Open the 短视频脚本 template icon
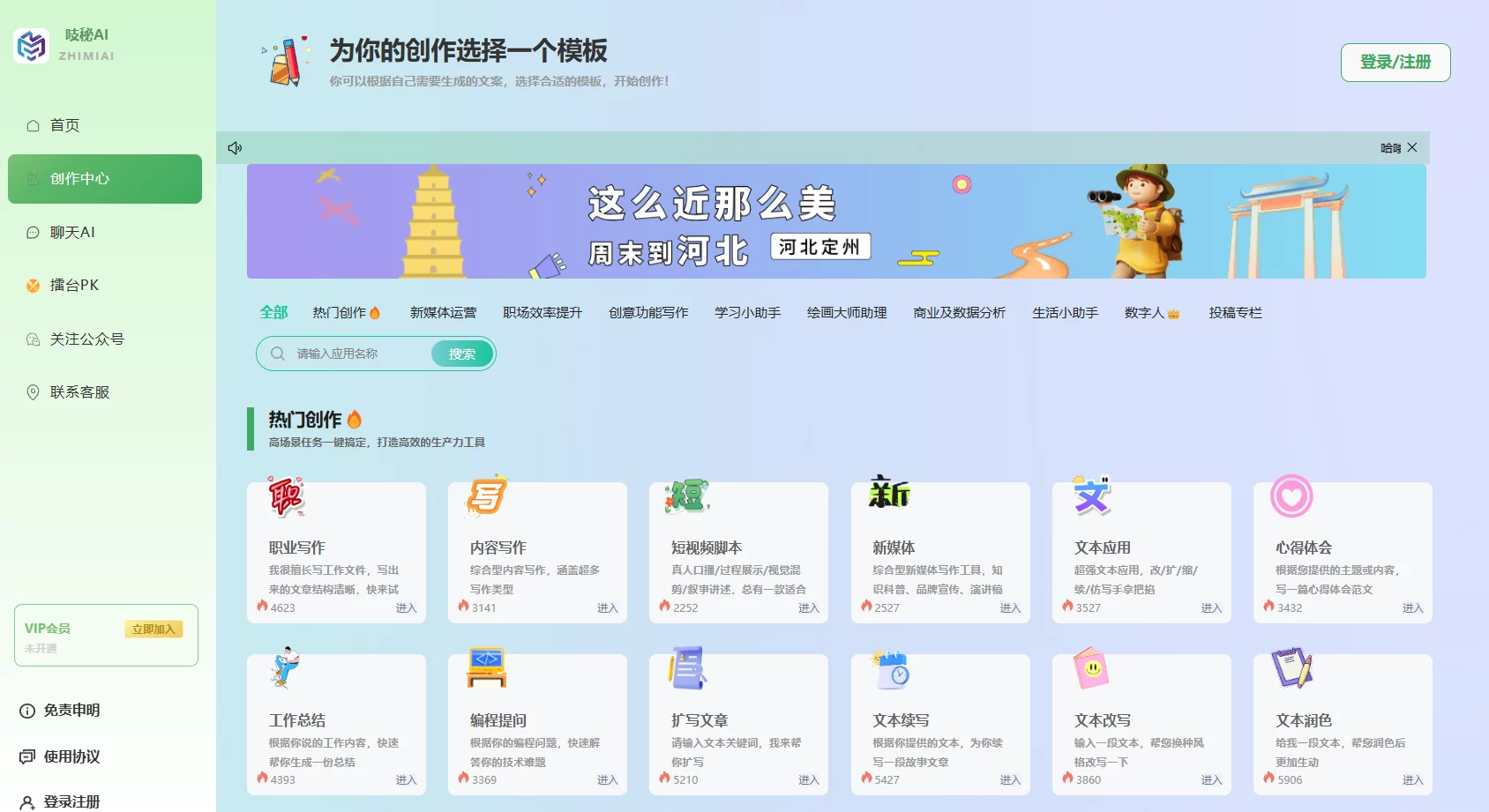1489x812 pixels. (x=688, y=496)
